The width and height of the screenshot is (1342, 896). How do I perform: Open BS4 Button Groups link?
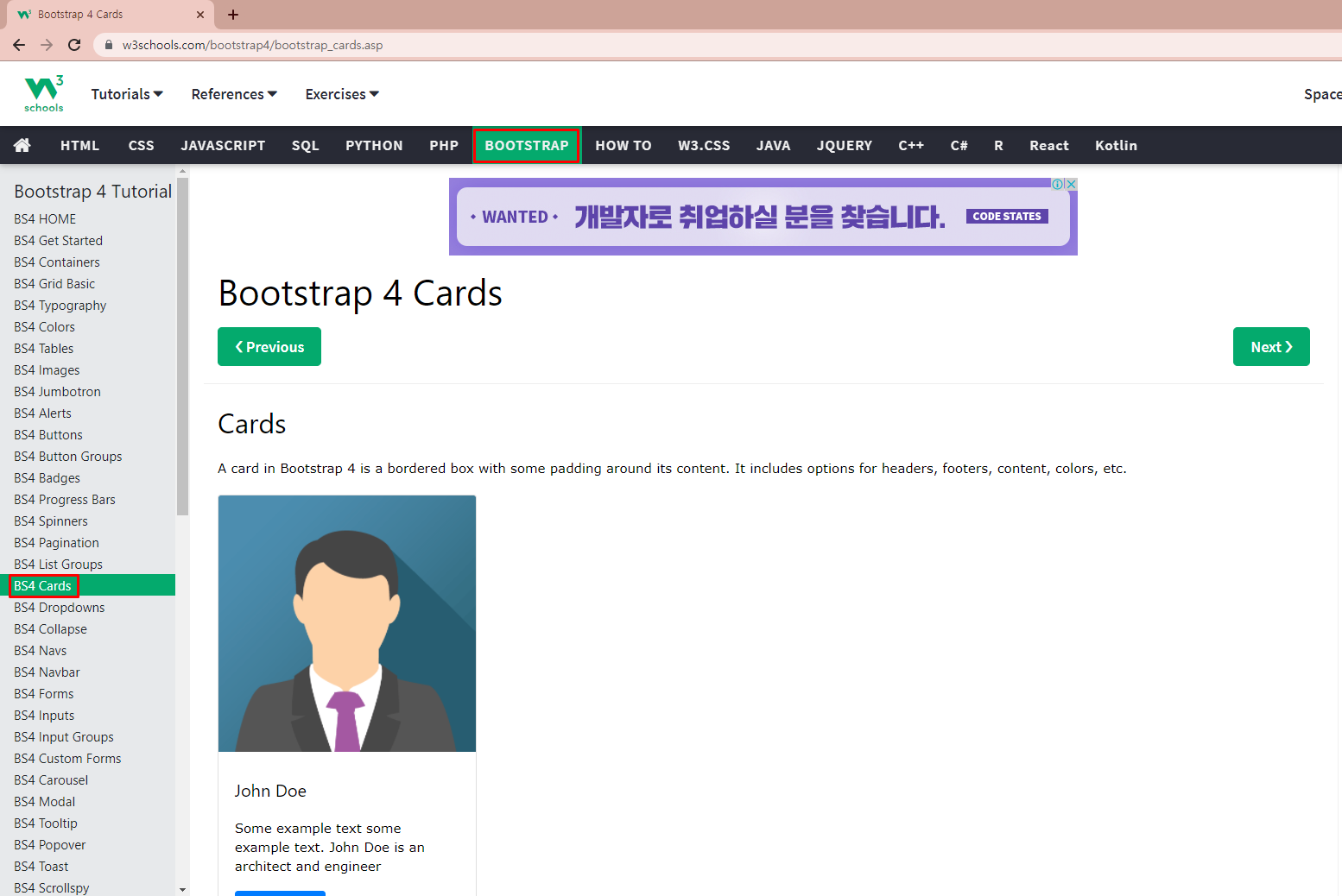pos(67,457)
